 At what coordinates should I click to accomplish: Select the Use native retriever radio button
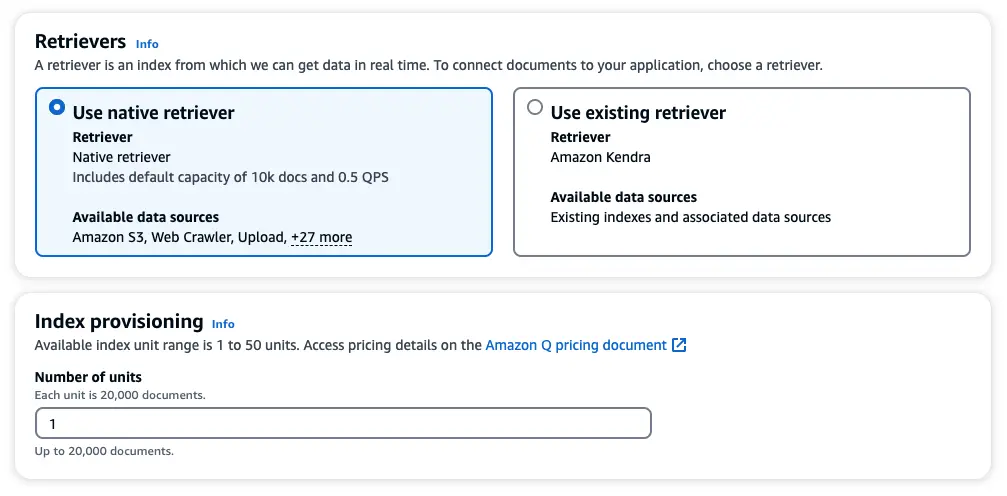click(57, 108)
